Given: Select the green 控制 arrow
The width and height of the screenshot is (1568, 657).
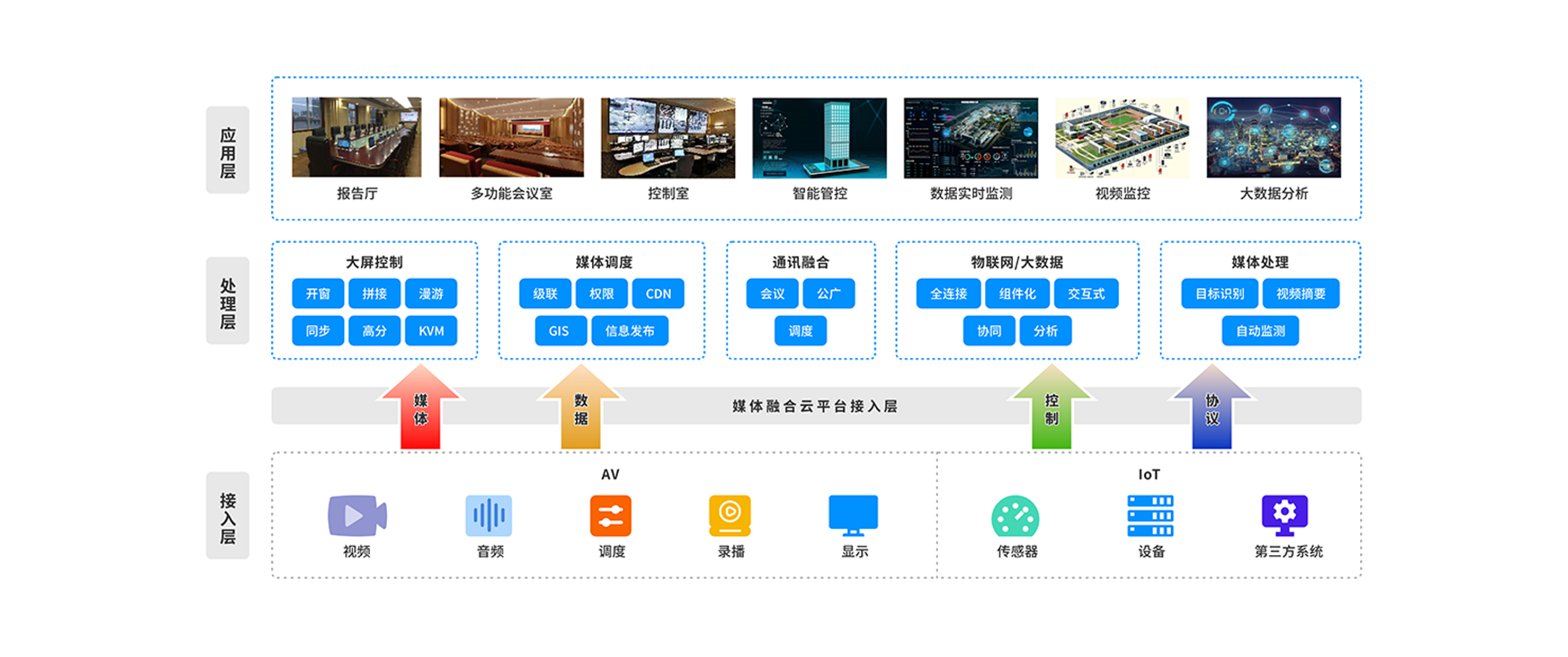Looking at the screenshot, I should 1051,407.
